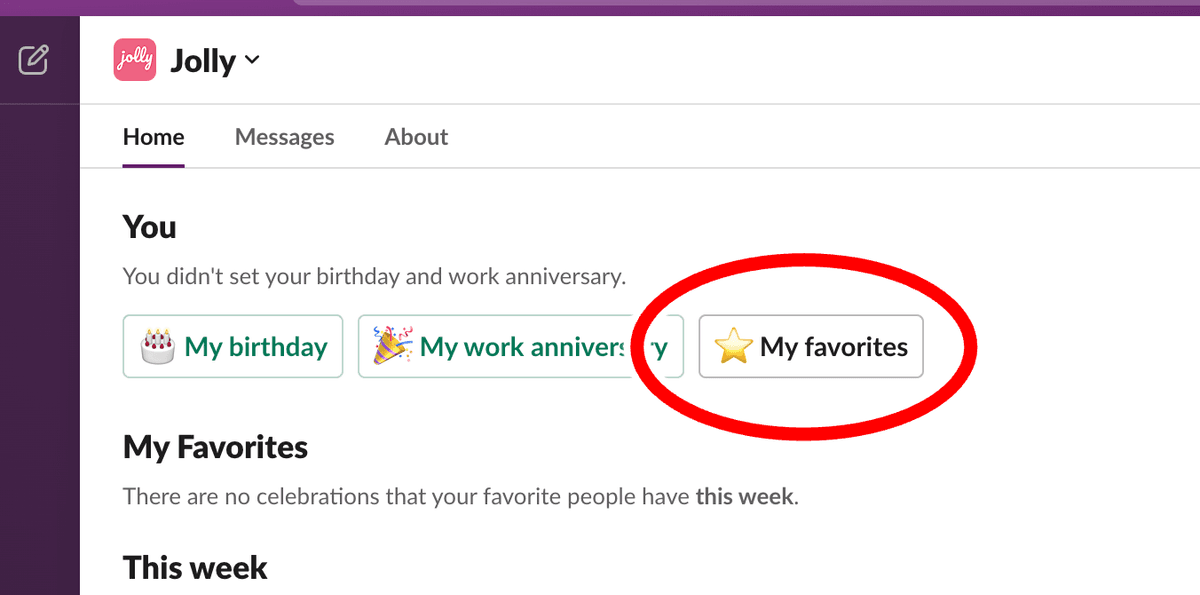Click the birthday cake emoji icon
Viewport: 1200px width, 595px height.
(157, 347)
